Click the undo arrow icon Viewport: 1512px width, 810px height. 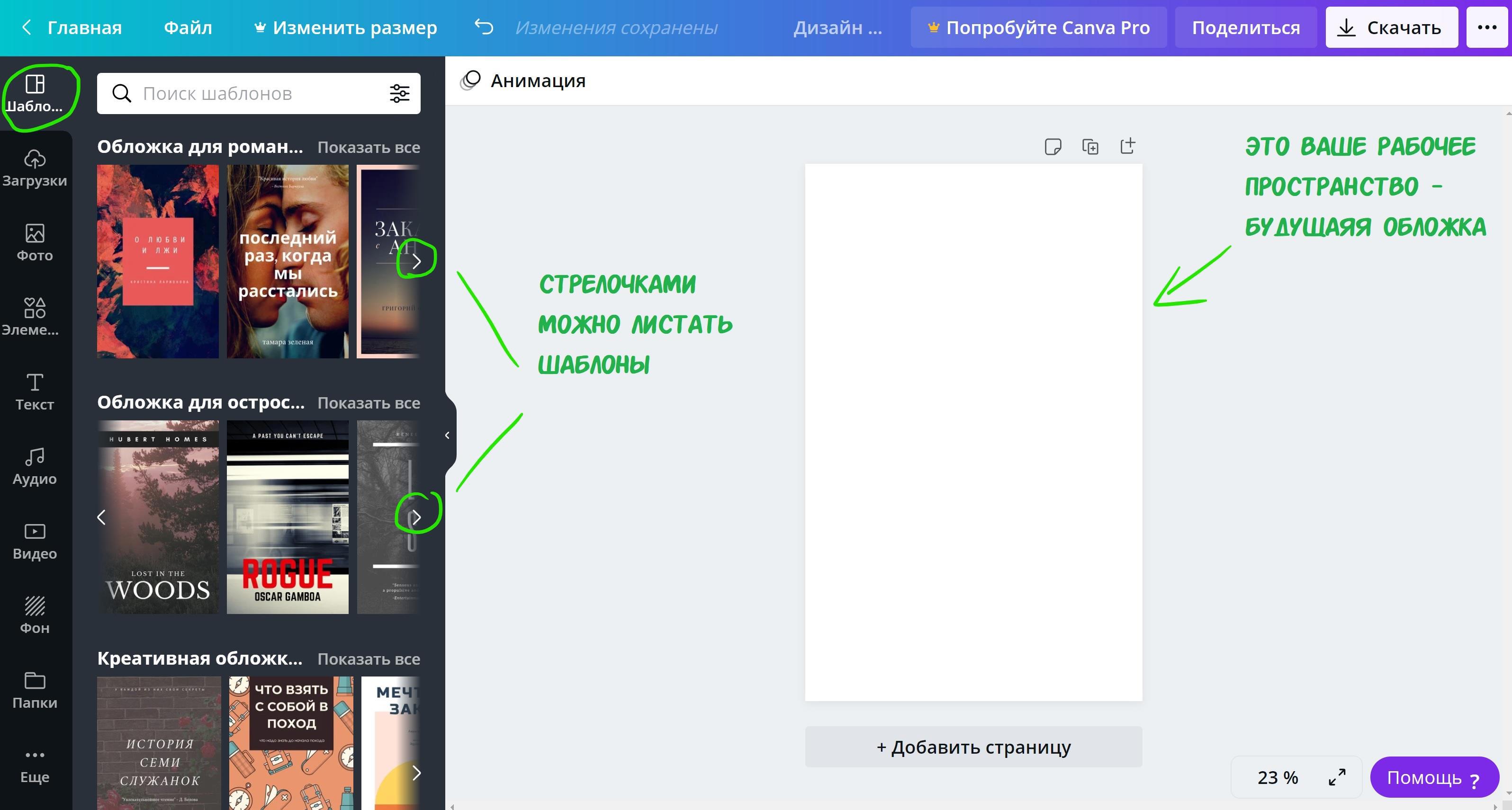click(484, 27)
